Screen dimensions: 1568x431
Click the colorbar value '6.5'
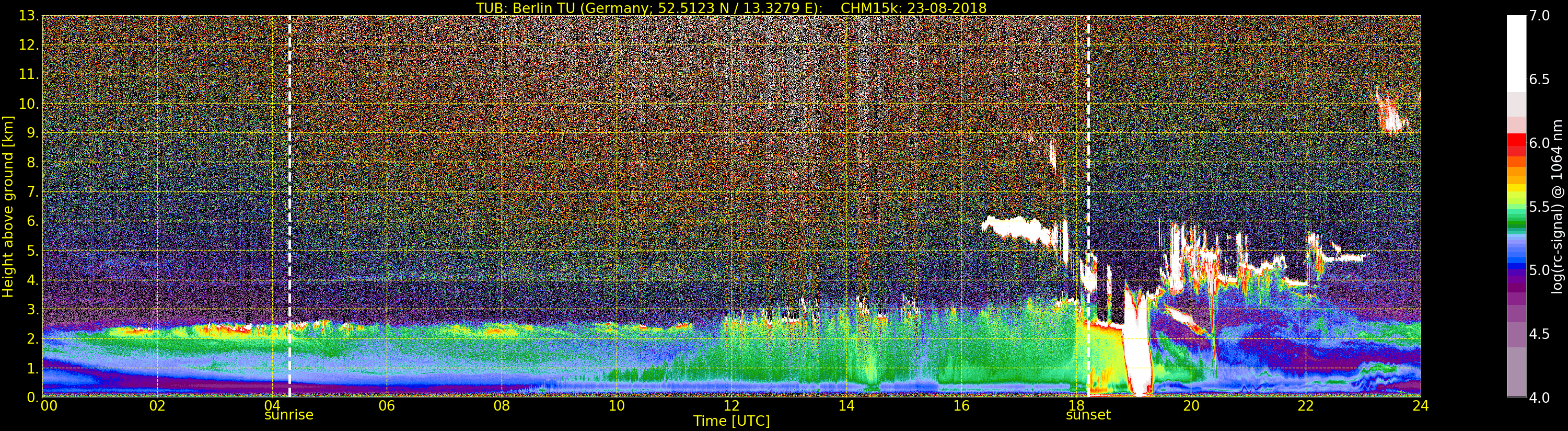click(x=1539, y=80)
